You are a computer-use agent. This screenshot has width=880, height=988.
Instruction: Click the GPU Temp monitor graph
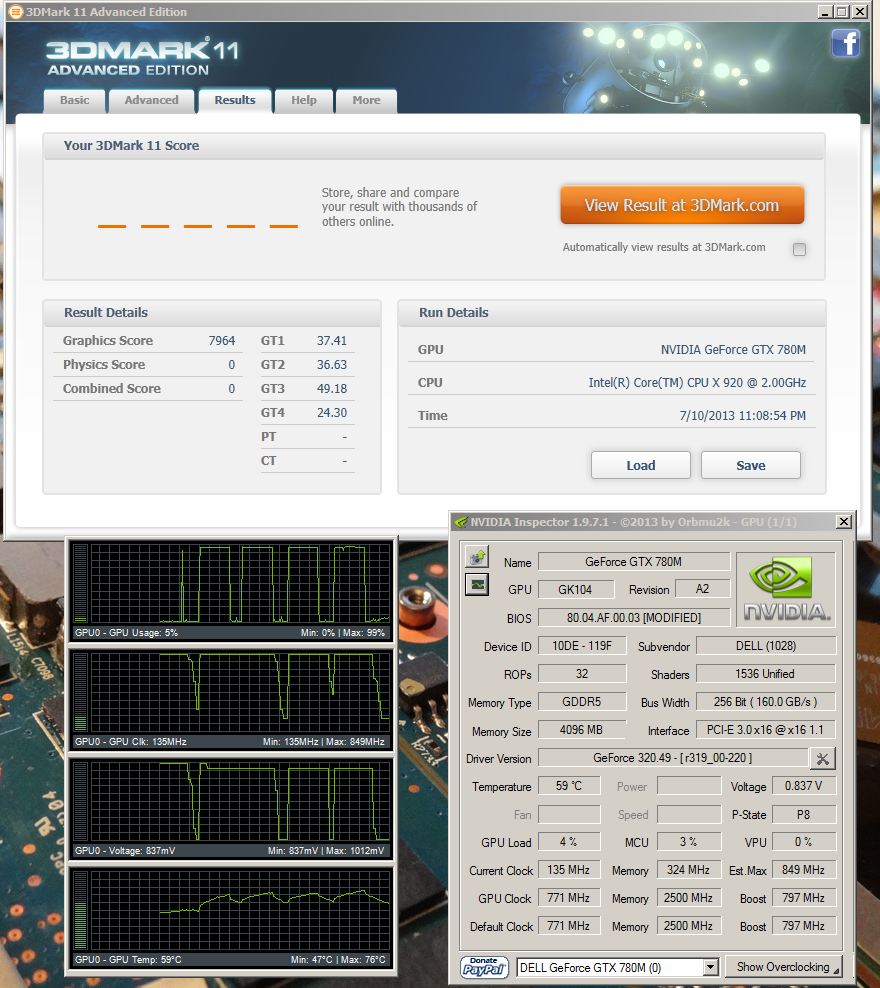click(231, 917)
